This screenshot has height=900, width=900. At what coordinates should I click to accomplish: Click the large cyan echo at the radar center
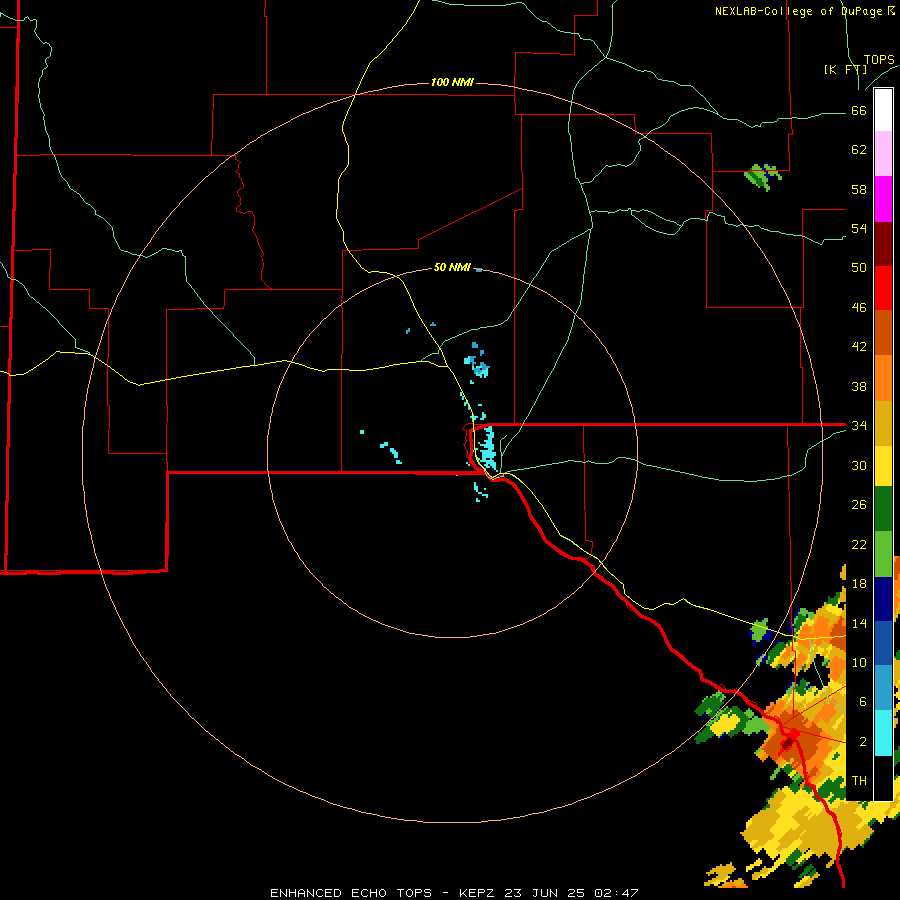point(487,448)
